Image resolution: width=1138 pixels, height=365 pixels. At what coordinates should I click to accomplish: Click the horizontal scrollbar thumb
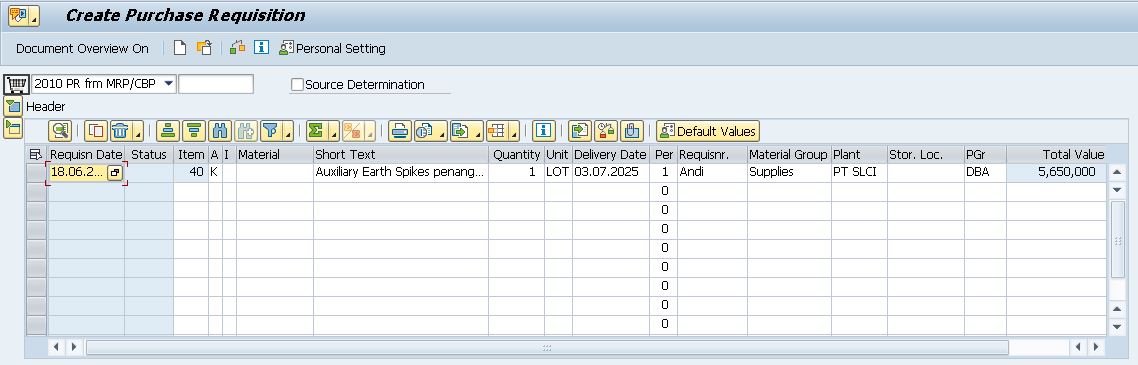(x=547, y=348)
